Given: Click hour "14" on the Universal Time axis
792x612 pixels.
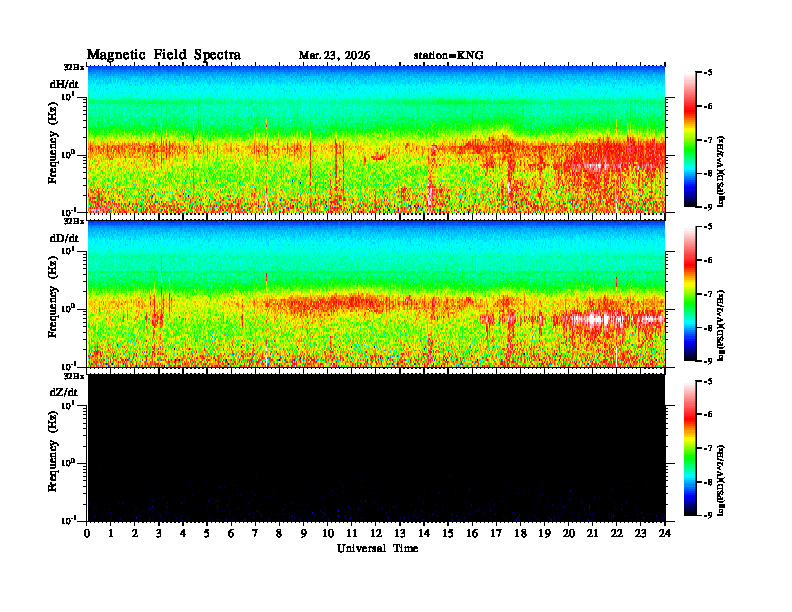Looking at the screenshot, I should [424, 534].
